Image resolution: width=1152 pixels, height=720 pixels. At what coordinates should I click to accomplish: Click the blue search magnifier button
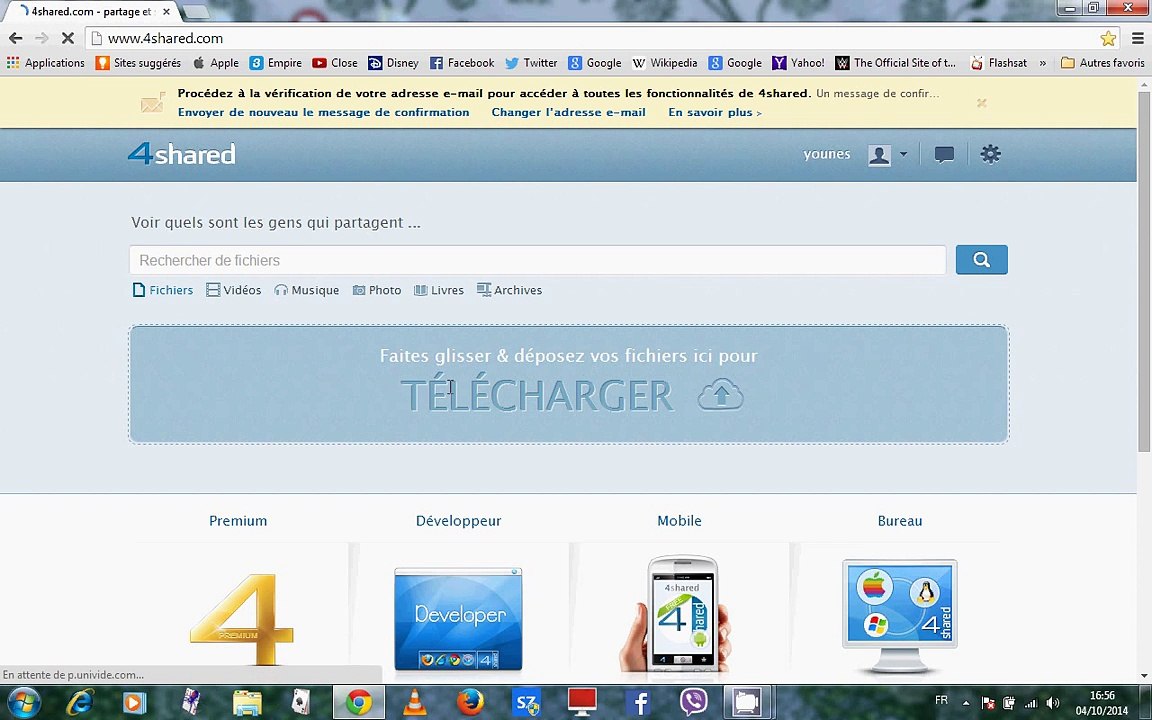(x=981, y=259)
